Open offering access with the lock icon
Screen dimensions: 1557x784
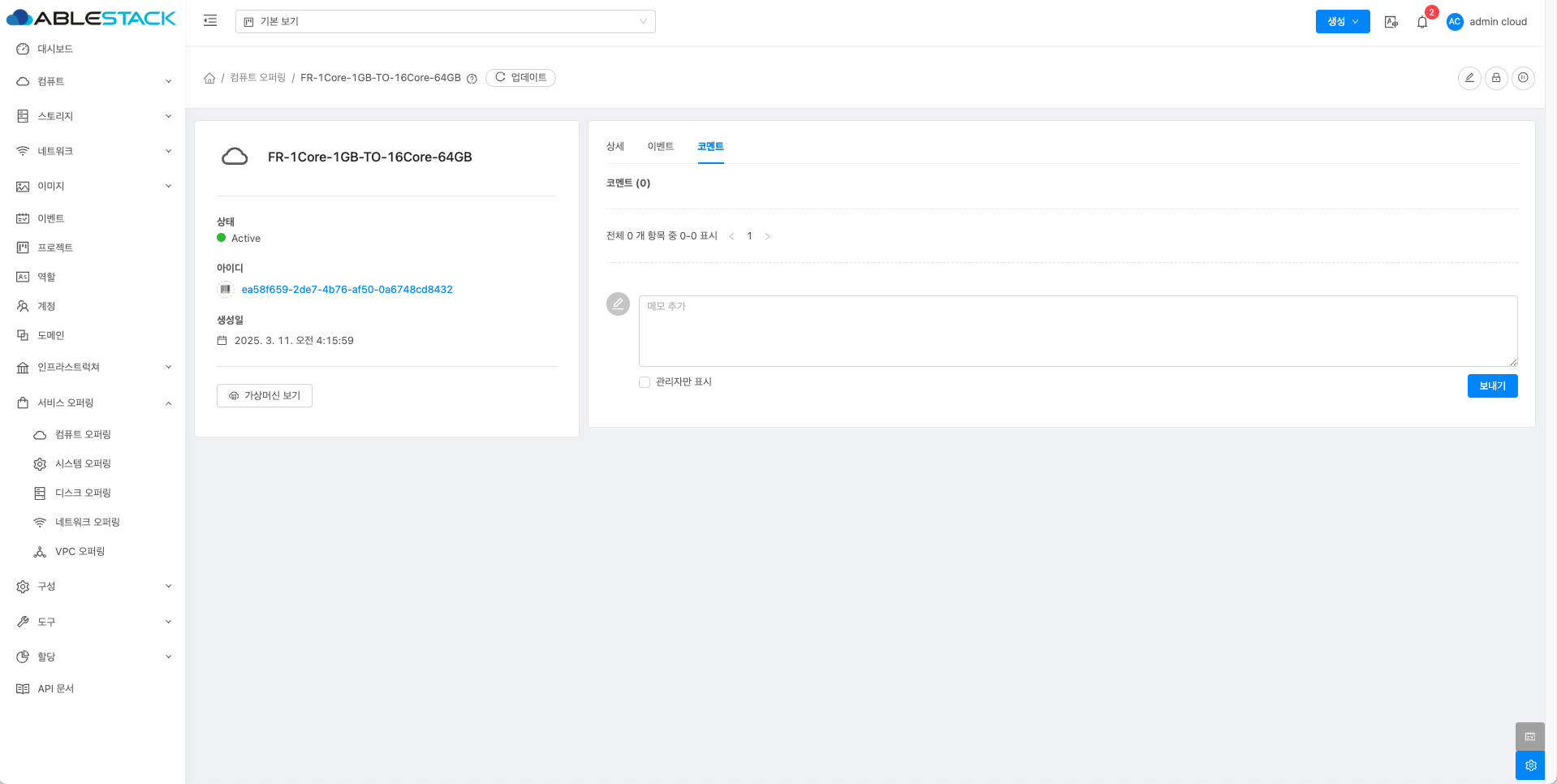click(x=1496, y=78)
